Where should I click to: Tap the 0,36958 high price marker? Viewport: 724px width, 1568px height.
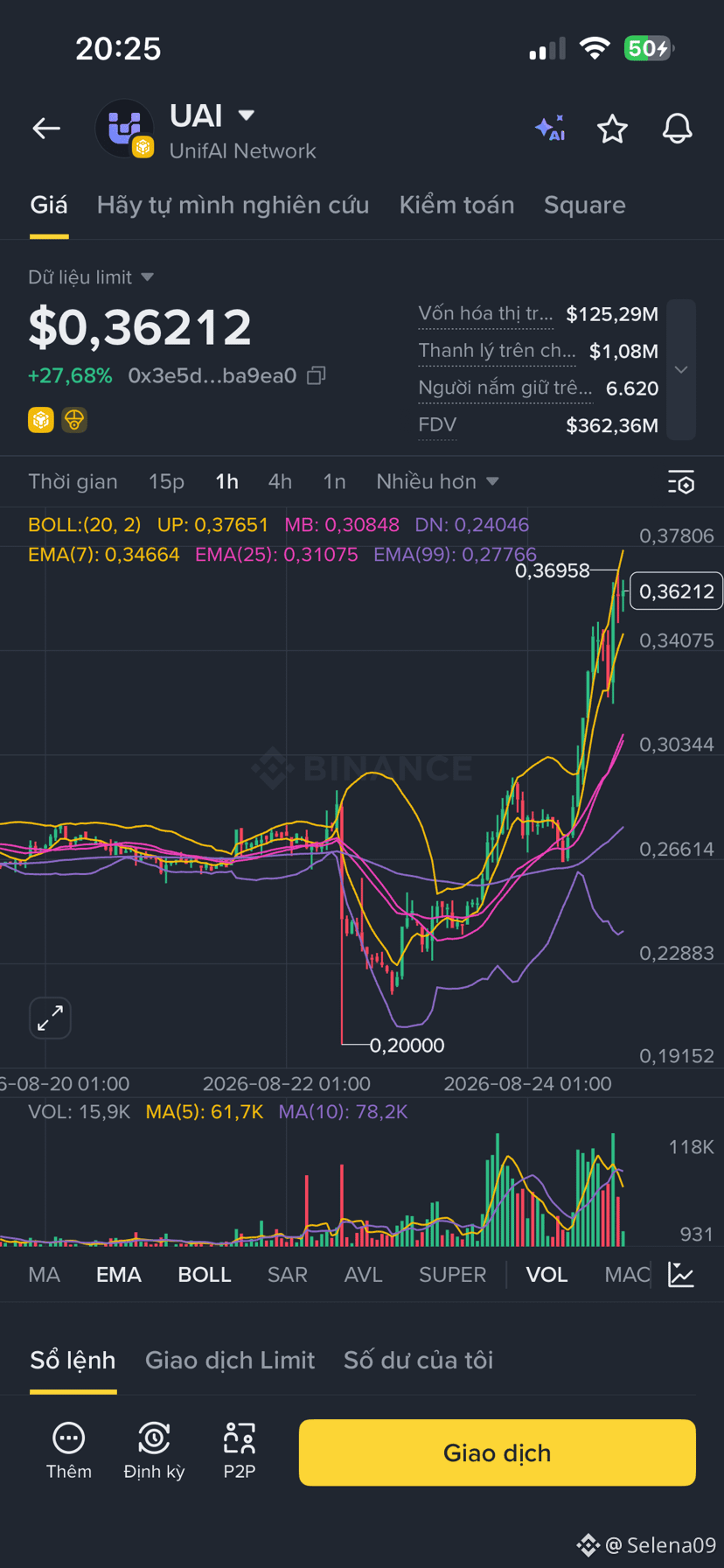pos(553,571)
